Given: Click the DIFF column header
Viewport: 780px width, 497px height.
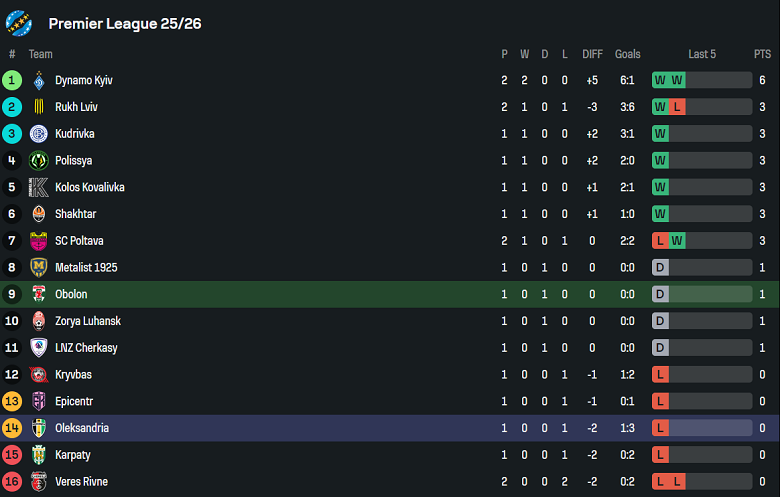Looking at the screenshot, I should 593,54.
